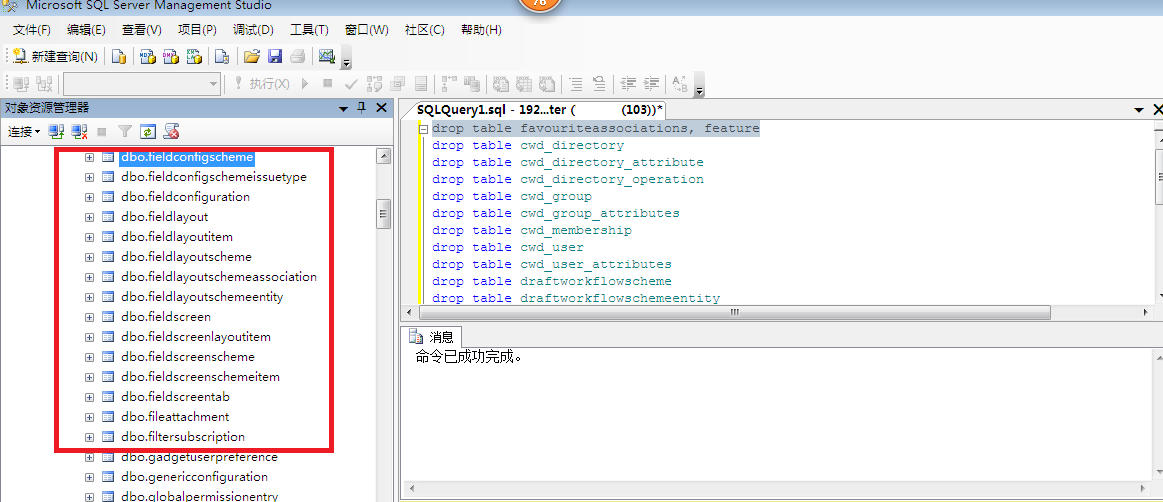Click the SQLQuery1.sql document tab

(536, 109)
